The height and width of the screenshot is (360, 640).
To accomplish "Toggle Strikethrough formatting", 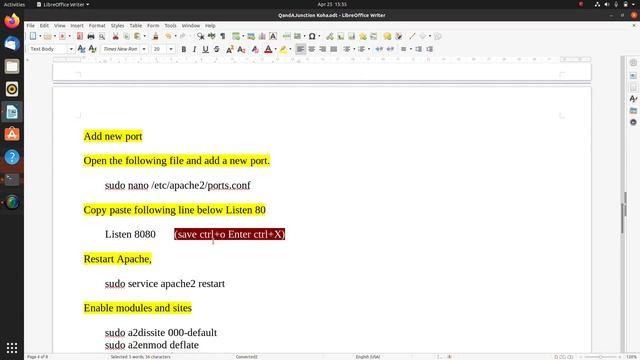I will click(216, 49).
